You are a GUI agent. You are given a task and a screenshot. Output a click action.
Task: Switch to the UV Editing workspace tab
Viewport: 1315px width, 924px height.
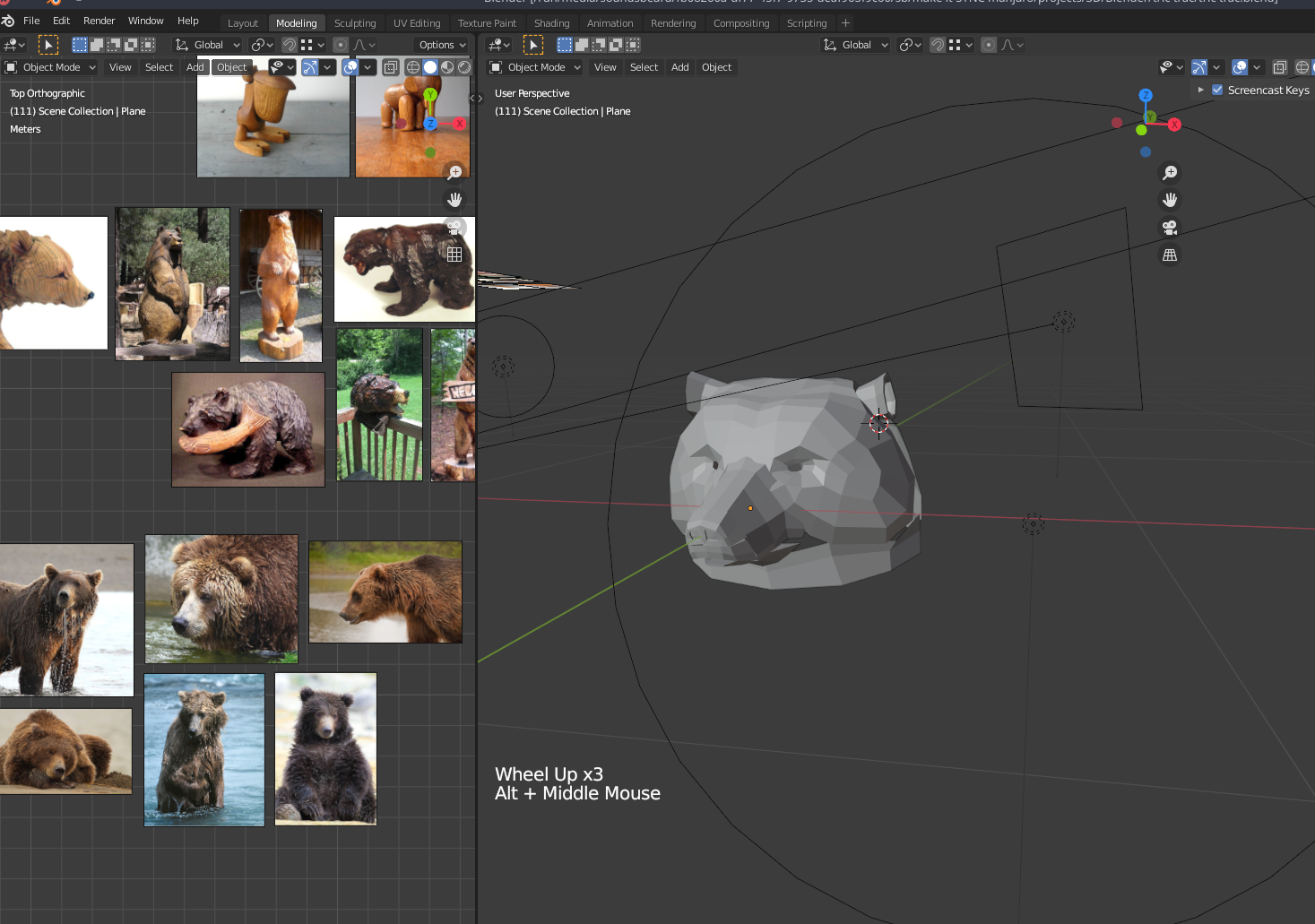[417, 23]
